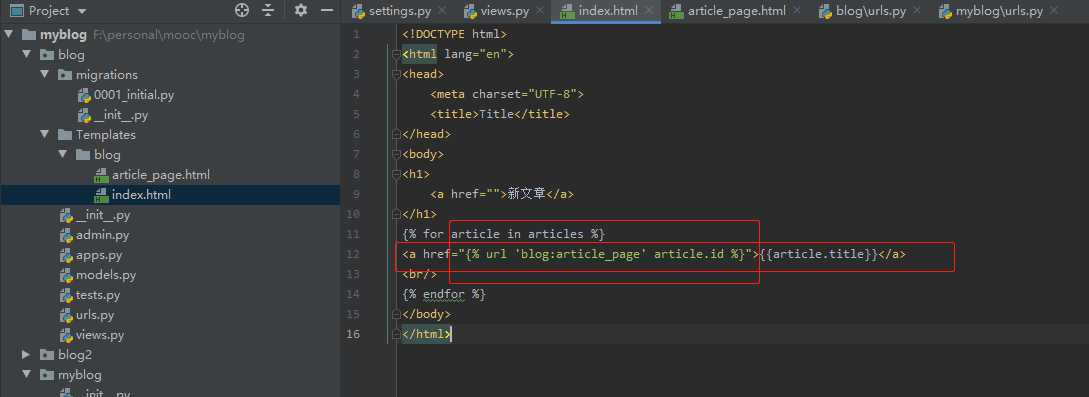Image resolution: width=1089 pixels, height=397 pixels.
Task: Click the settings.py tab Python file icon
Action: [358, 11]
